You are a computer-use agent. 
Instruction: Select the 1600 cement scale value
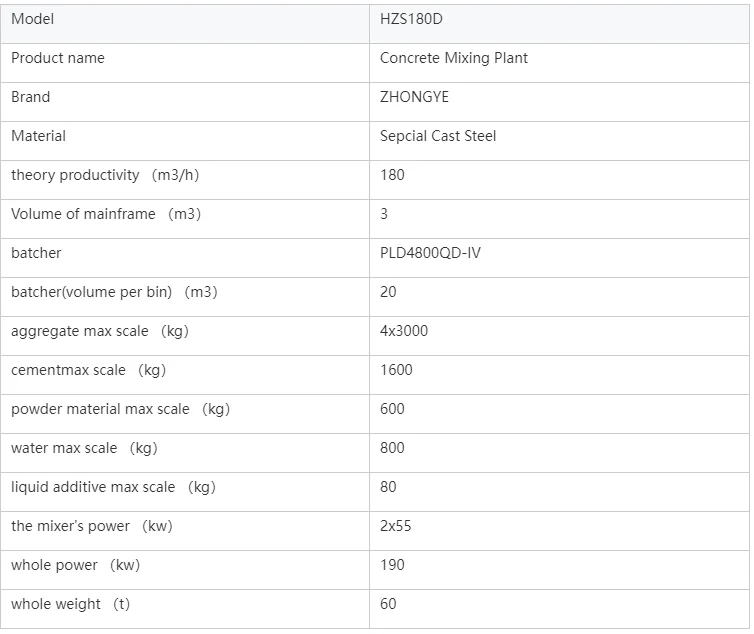point(396,370)
